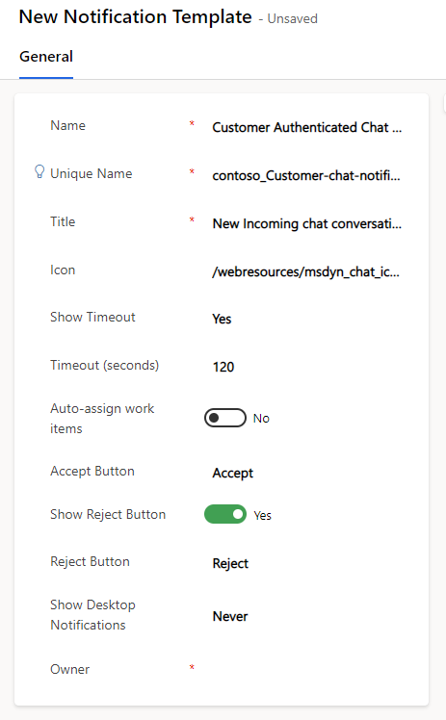
Task: Click the Timeout (seconds) label
Action: pyautogui.click(x=105, y=366)
